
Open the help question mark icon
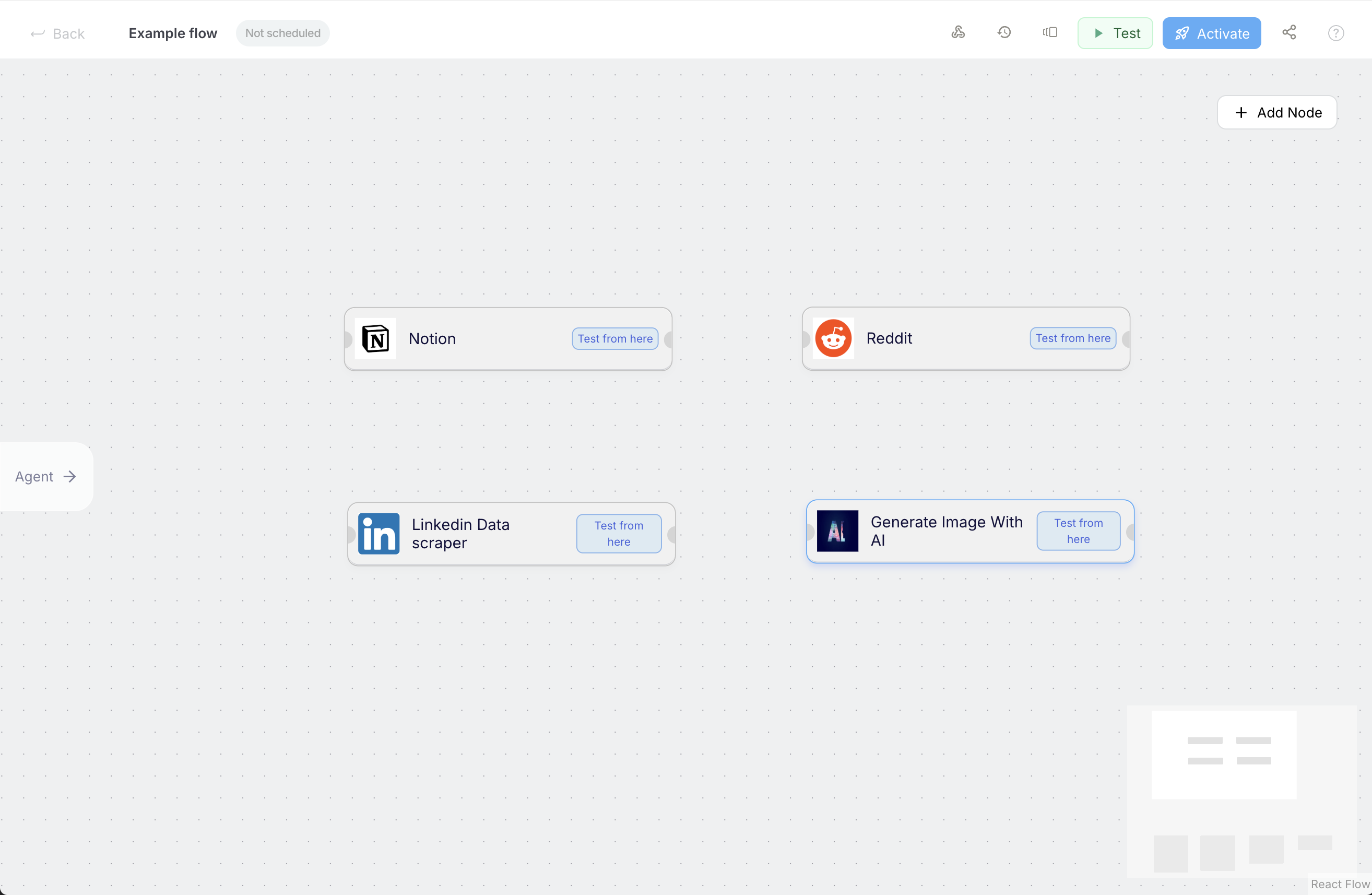pyautogui.click(x=1335, y=33)
